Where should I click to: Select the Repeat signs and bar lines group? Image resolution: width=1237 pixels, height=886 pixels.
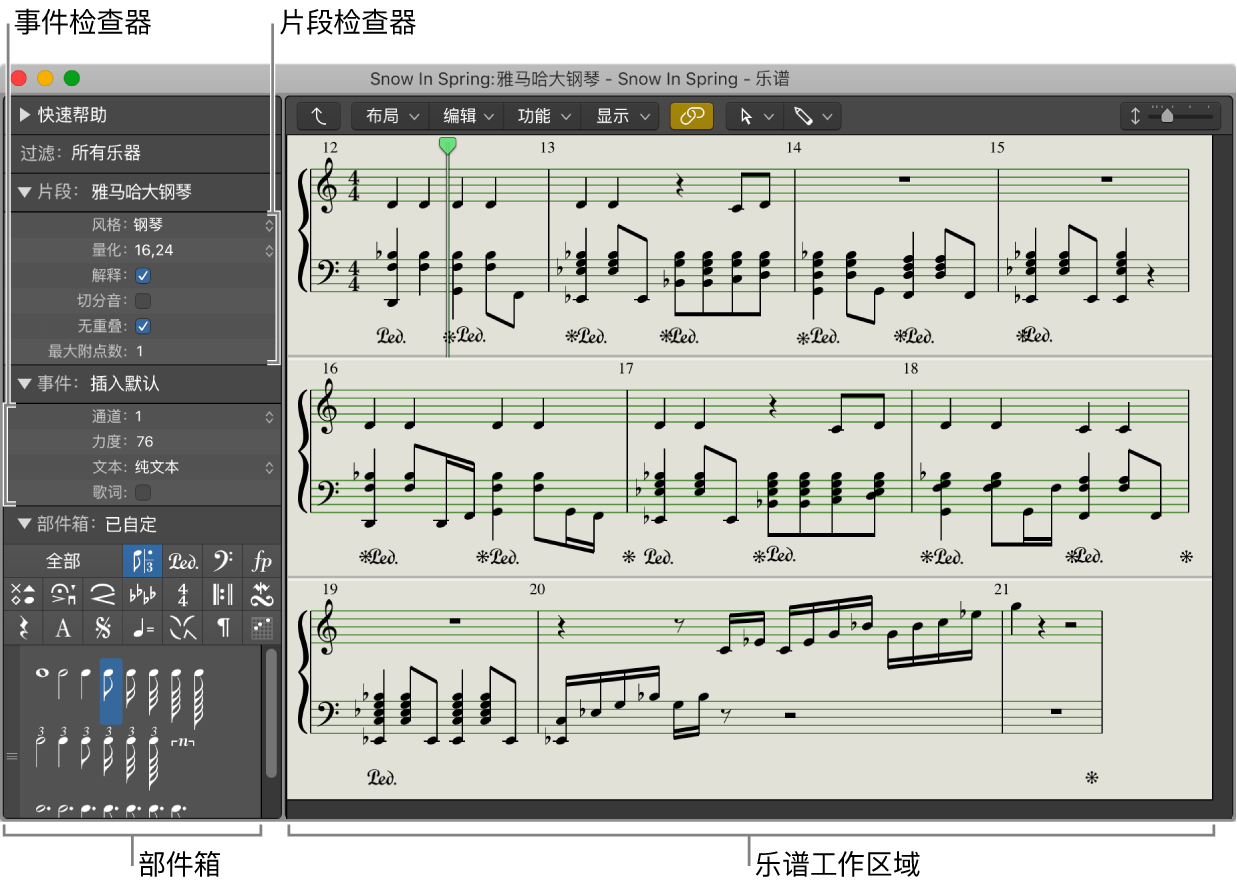[x=222, y=595]
